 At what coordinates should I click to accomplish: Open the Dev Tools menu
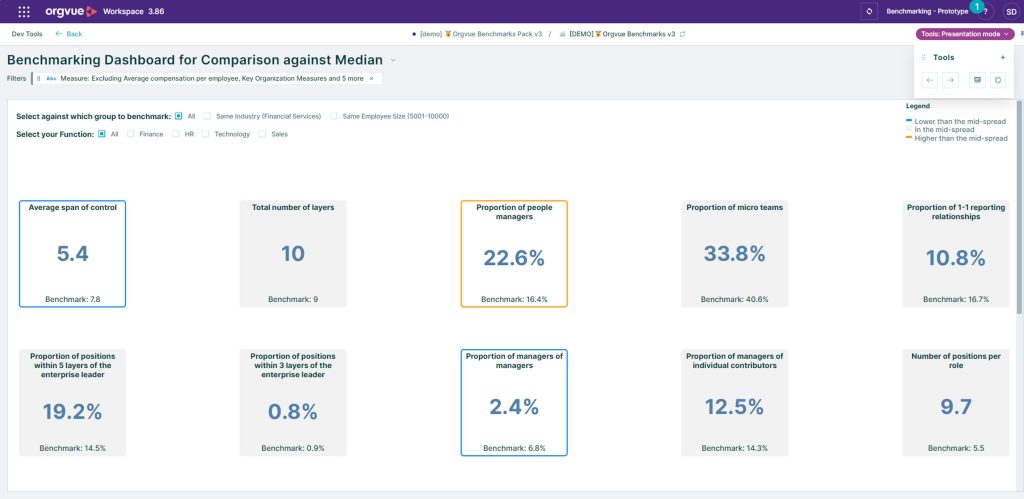27,34
